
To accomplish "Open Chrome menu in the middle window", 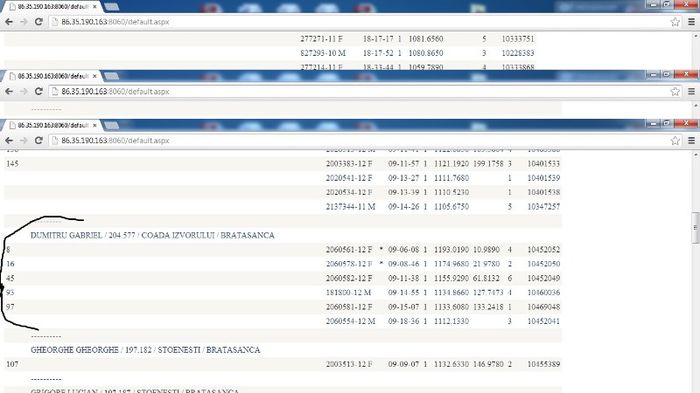I will [692, 92].
